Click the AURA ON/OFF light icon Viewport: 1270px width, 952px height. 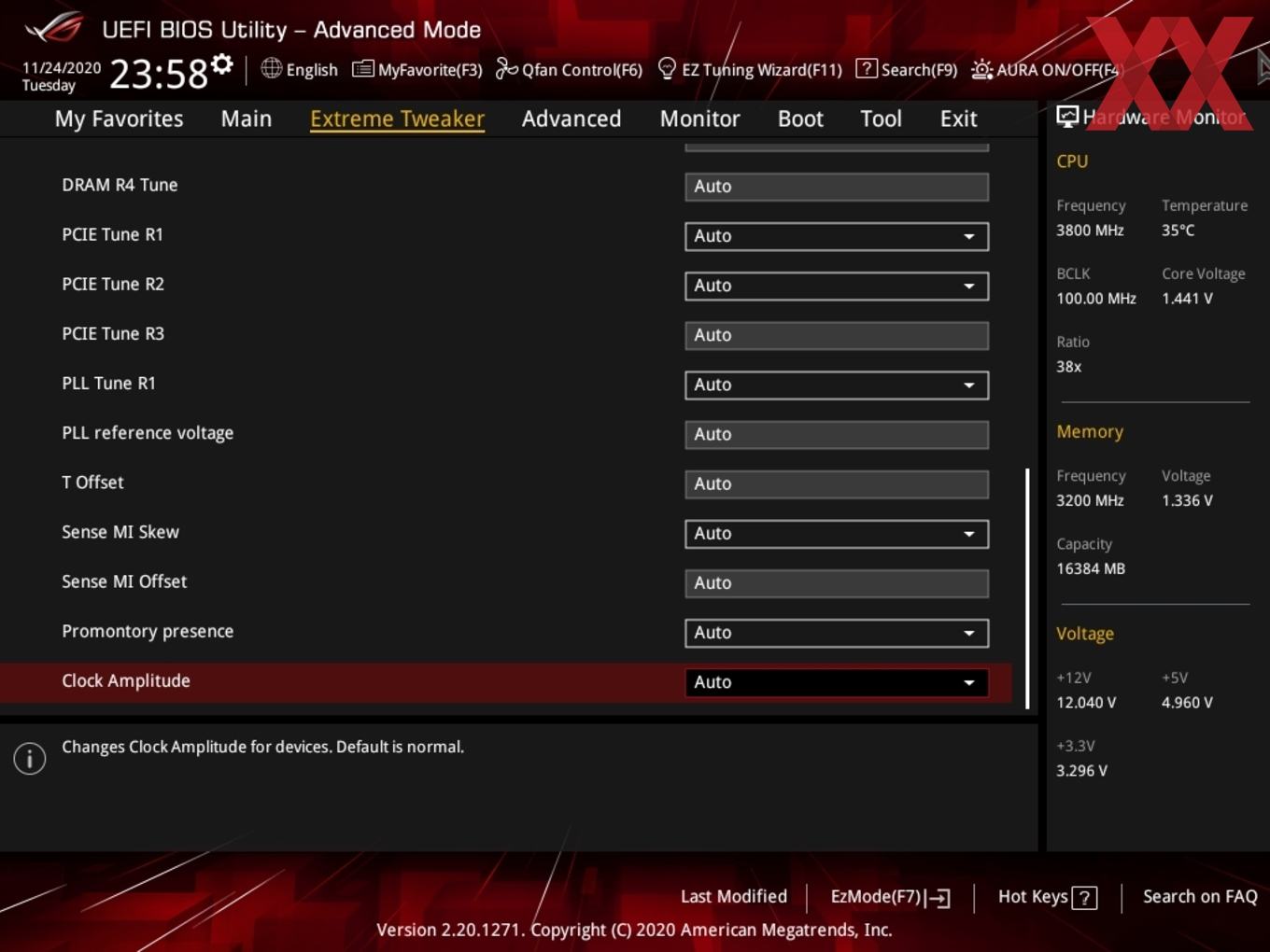pos(981,69)
